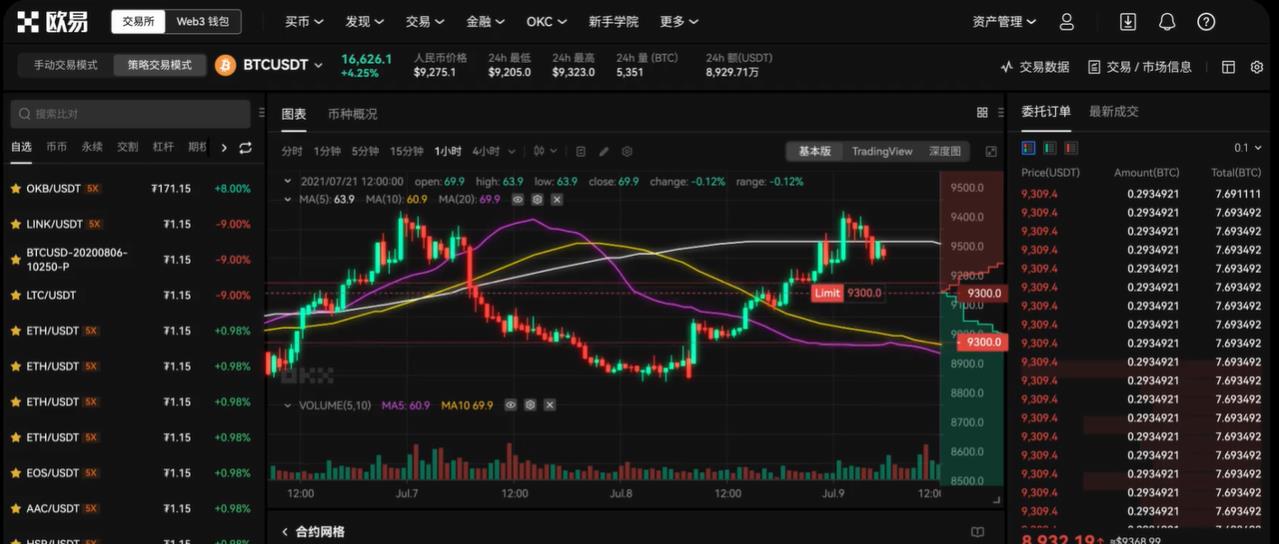Select the 15分钟 chart interval

[406, 151]
